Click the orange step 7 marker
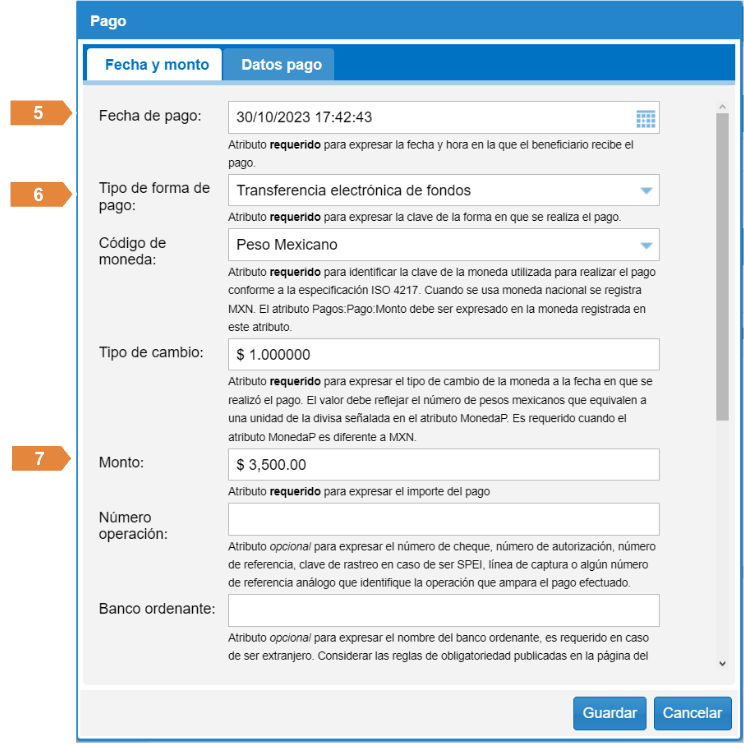 (40, 459)
